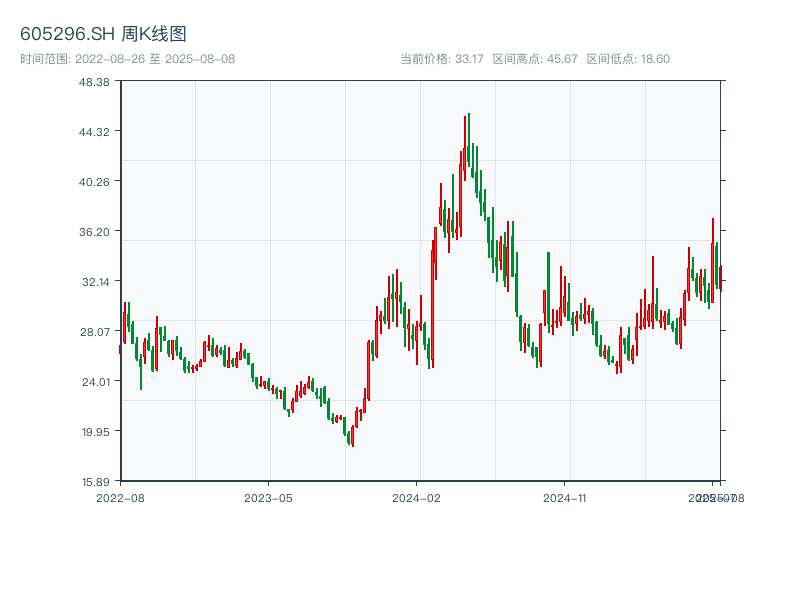Screen dimensions: 800x600
Task: Click the last candlestick at chart's right edge
Action: [x=721, y=278]
